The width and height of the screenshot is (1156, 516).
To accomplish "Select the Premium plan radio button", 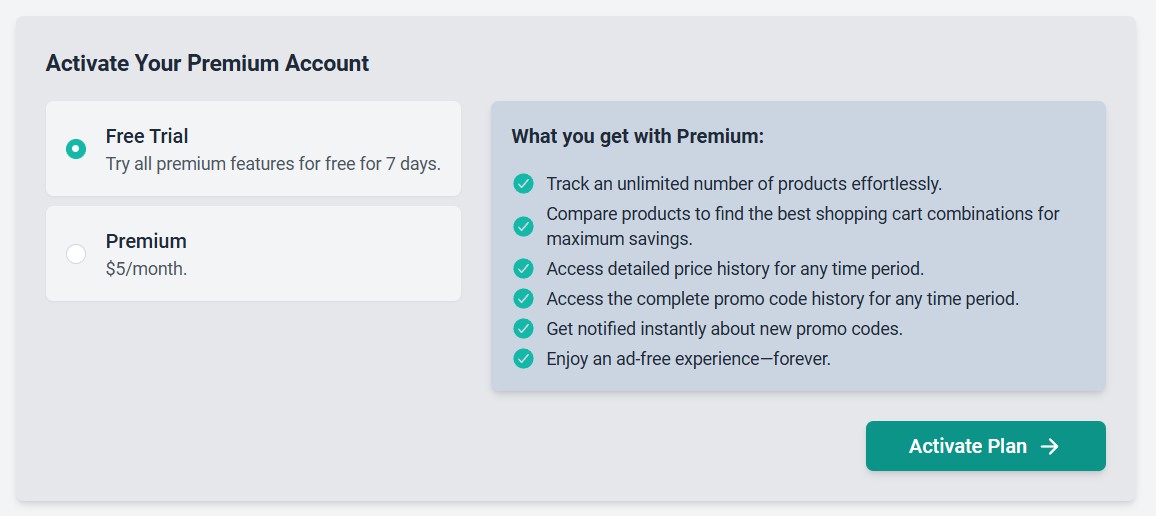I will click(76, 254).
